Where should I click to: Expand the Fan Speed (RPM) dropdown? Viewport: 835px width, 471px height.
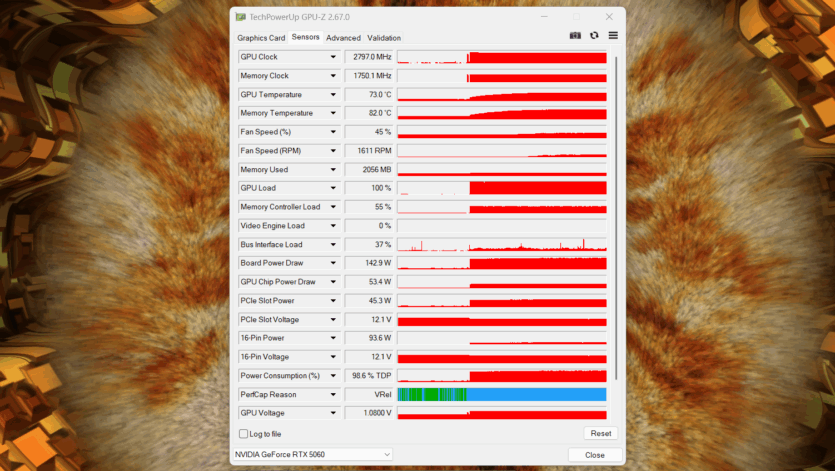(x=333, y=151)
